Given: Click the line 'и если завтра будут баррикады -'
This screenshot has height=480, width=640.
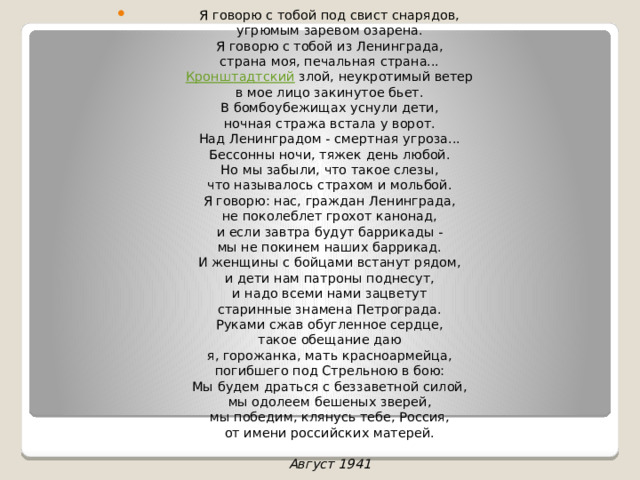Looking at the screenshot, I should [x=330, y=232].
